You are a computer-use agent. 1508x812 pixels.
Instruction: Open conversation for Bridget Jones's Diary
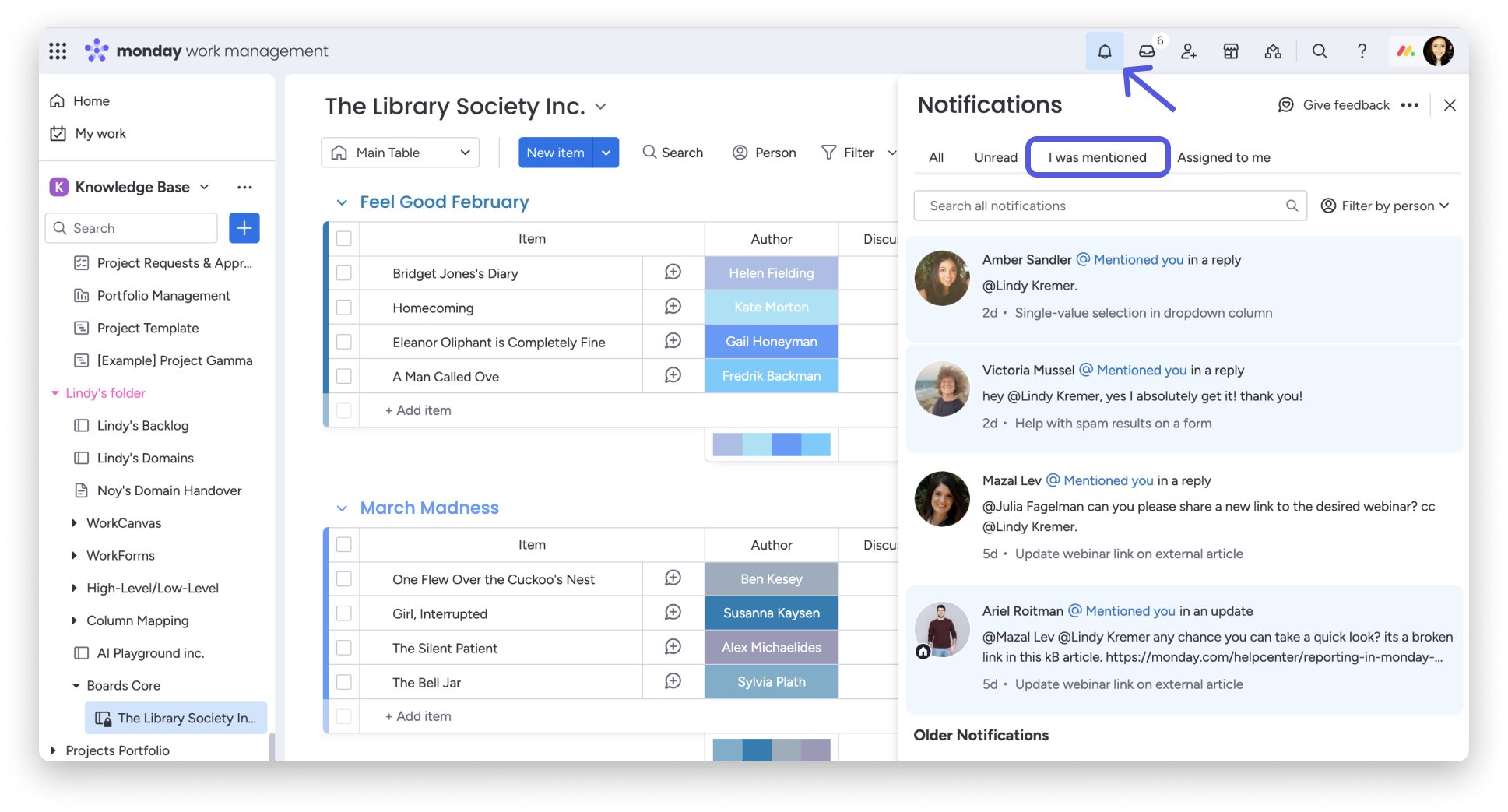pyautogui.click(x=673, y=272)
